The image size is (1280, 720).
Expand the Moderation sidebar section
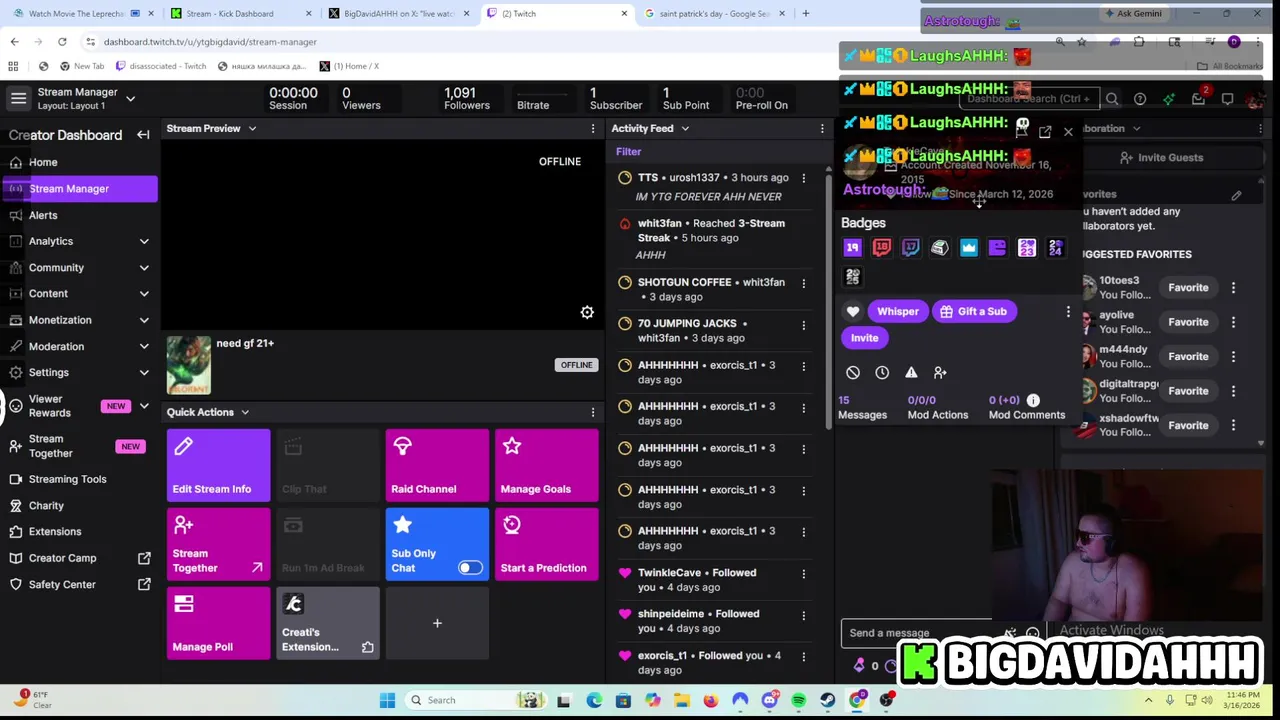tap(144, 346)
